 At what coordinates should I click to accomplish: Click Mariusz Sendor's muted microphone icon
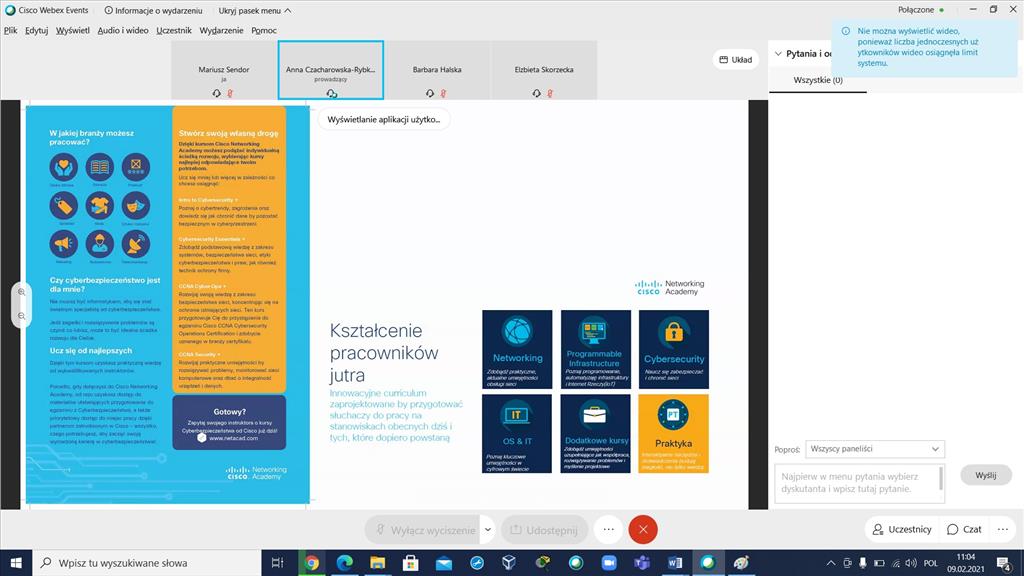point(230,93)
